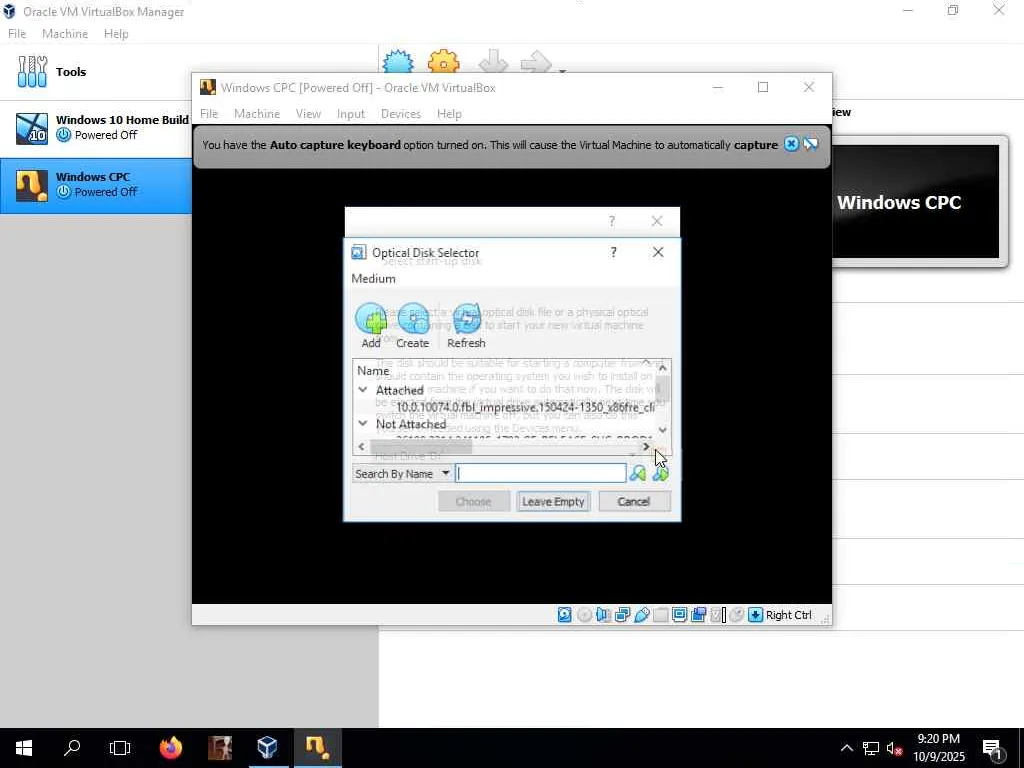
Task: Select Windows 10 Home Build VM in Manager
Action: pos(96,128)
